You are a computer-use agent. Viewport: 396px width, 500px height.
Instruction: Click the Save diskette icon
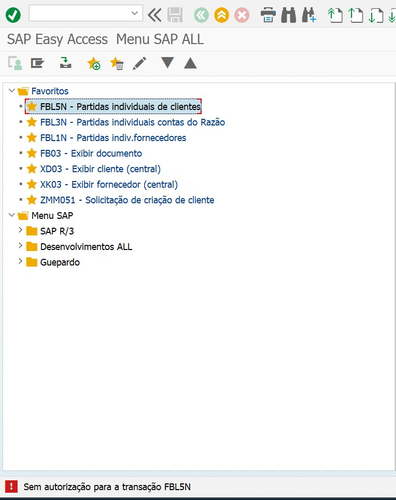175,15
